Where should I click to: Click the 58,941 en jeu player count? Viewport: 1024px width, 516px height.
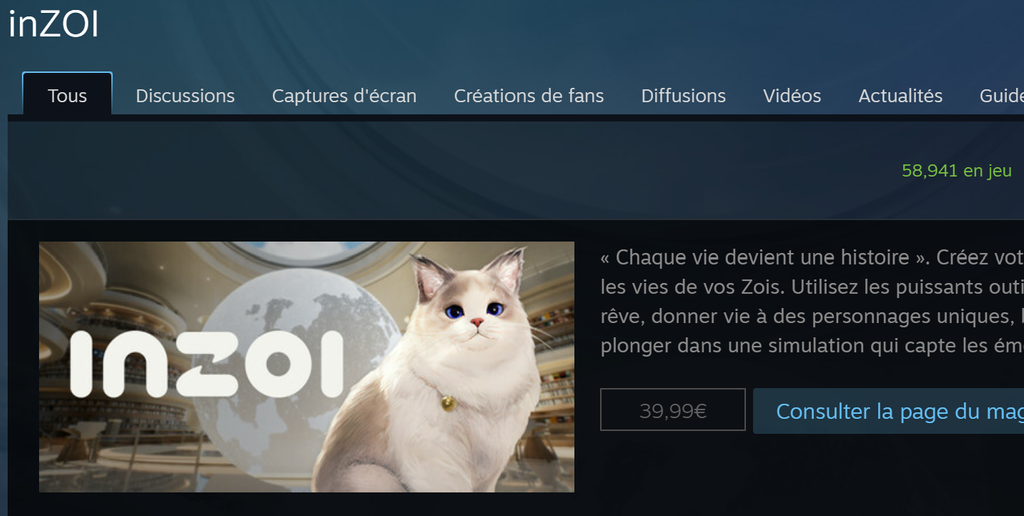click(956, 170)
